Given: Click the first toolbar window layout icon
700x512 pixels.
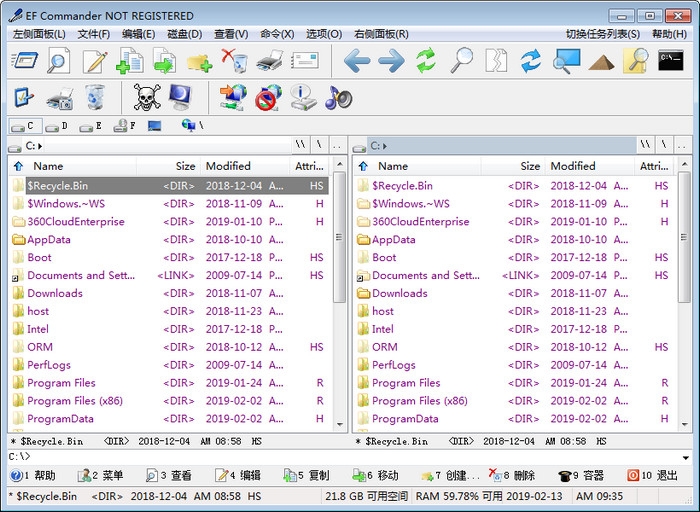Looking at the screenshot, I should pyautogui.click(x=24, y=60).
